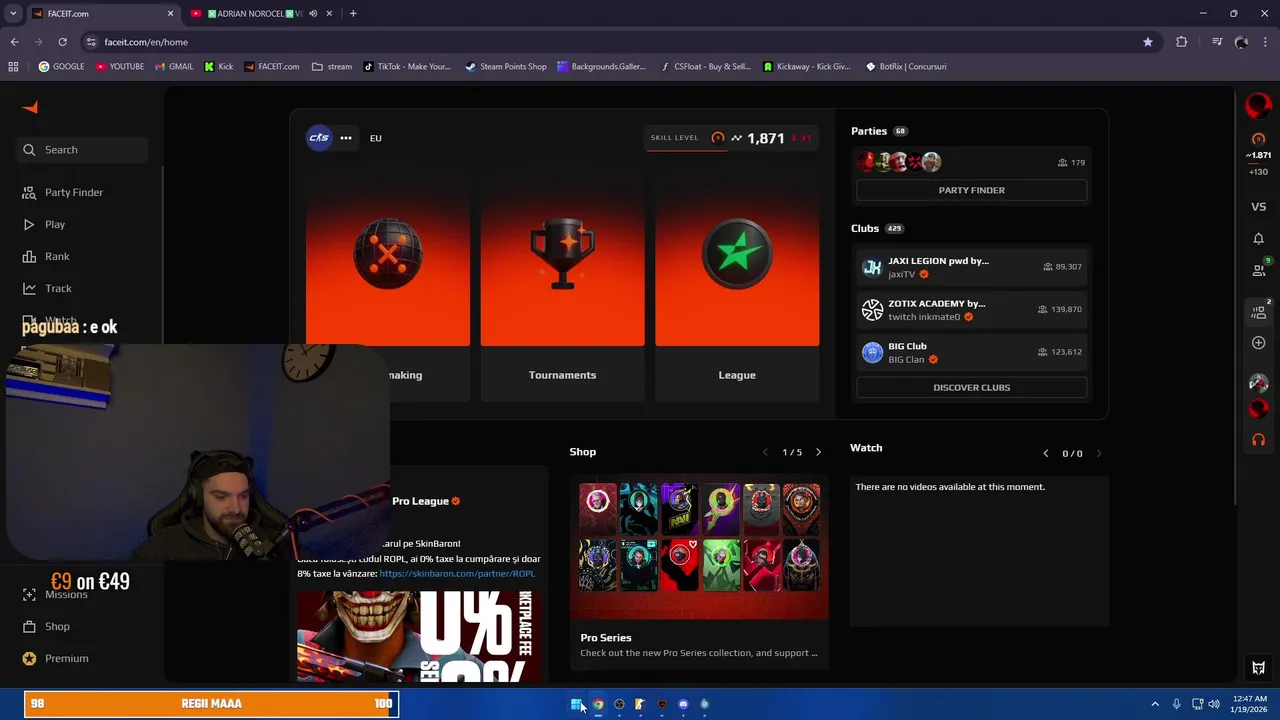Open Chrome from the taskbar

(598, 704)
